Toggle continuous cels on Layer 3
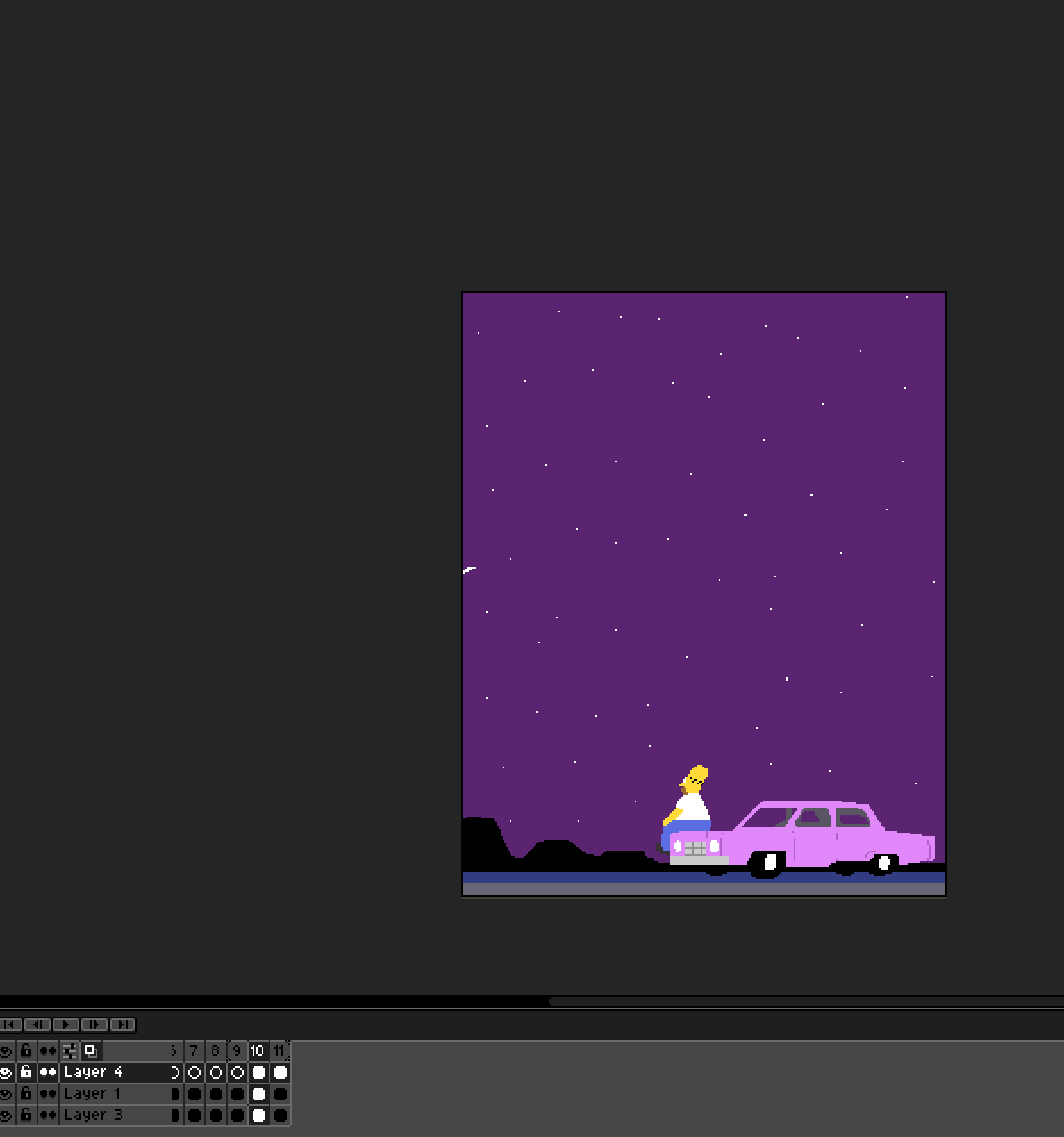Image resolution: width=1064 pixels, height=1137 pixels. point(48,1115)
